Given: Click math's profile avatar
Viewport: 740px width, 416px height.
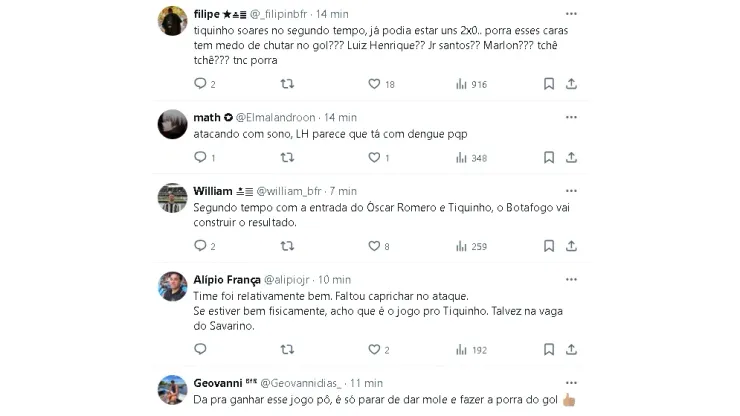Looking at the screenshot, I should pyautogui.click(x=173, y=124).
